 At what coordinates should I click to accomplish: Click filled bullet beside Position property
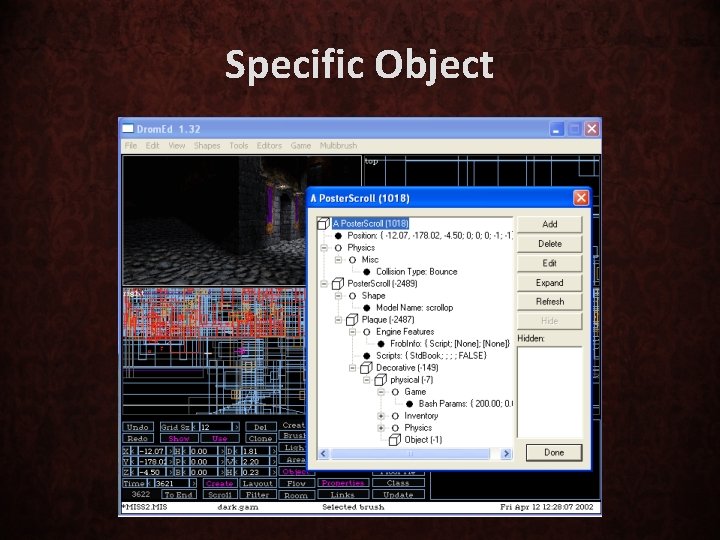[x=338, y=236]
